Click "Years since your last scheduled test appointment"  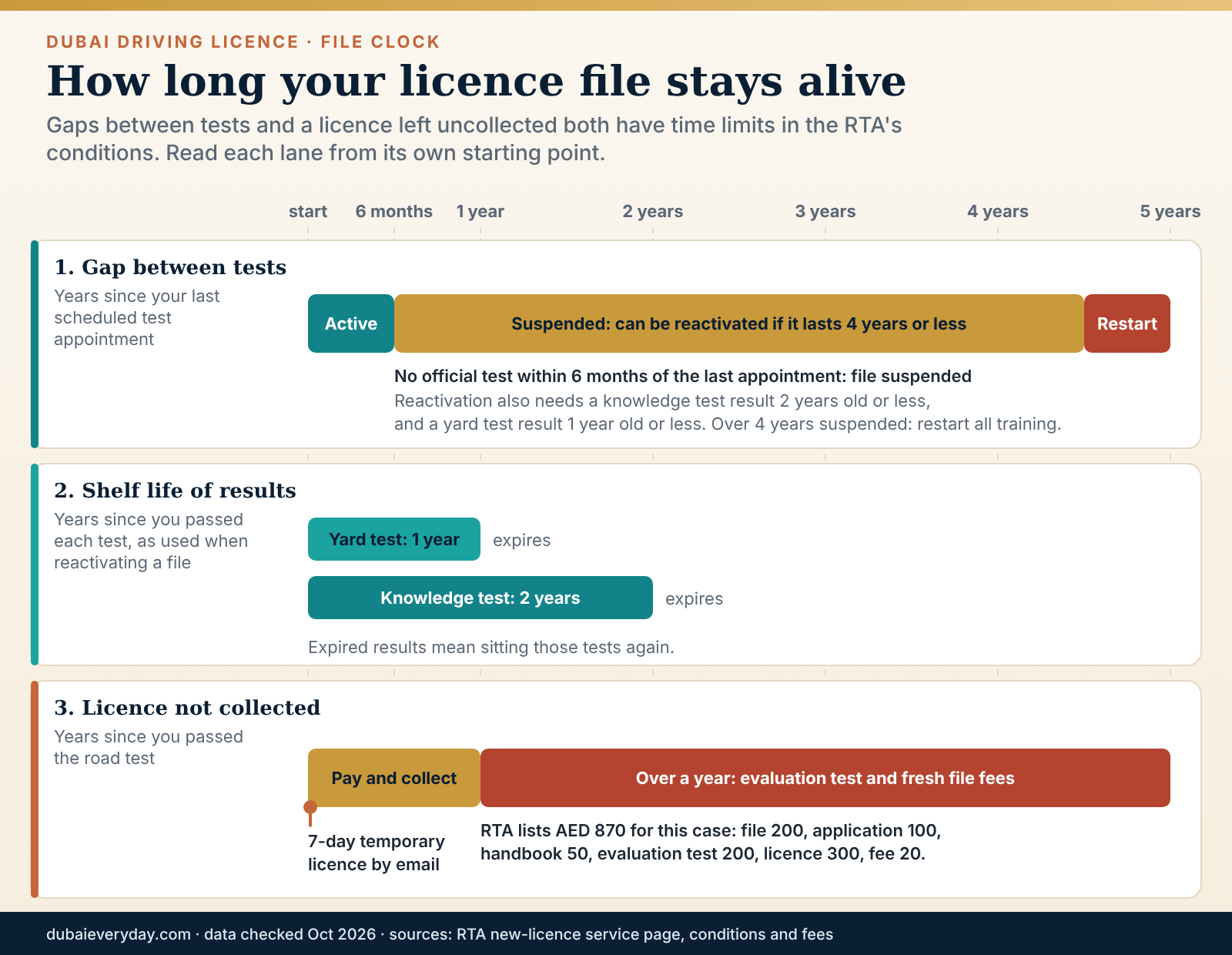(x=137, y=317)
